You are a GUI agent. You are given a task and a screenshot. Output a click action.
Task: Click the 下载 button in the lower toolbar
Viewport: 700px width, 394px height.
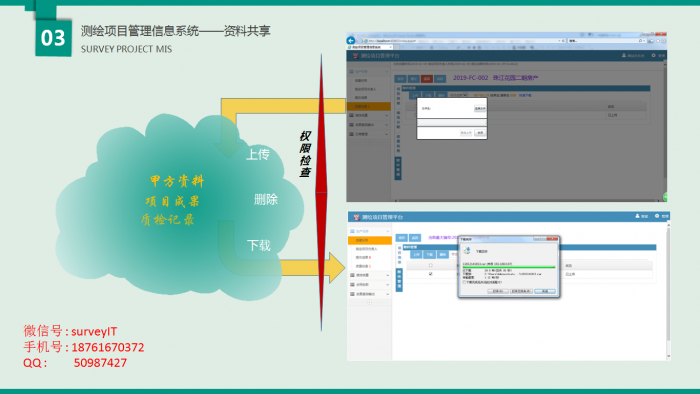click(429, 254)
